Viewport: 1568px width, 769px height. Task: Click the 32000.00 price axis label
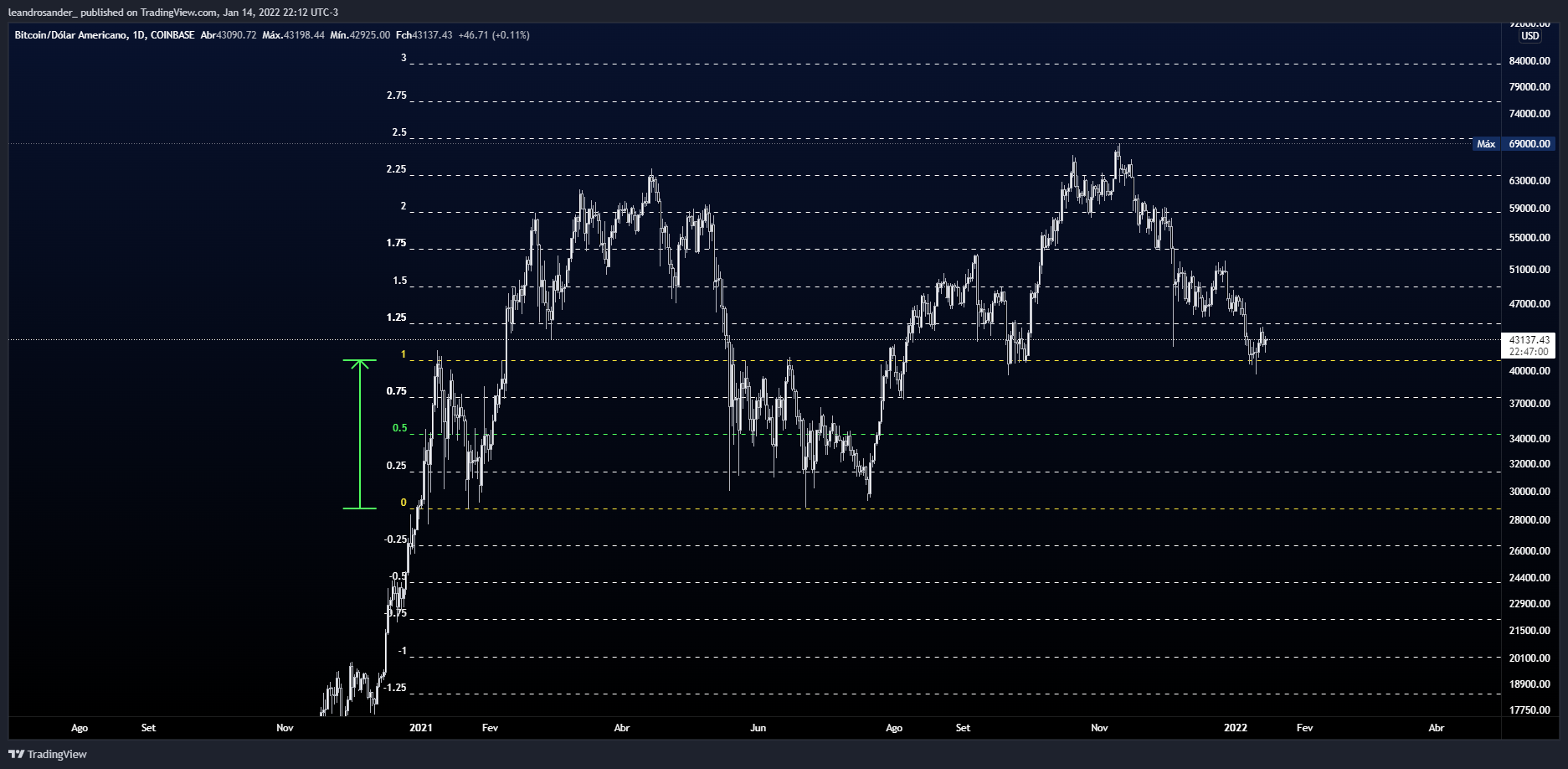coord(1529,464)
